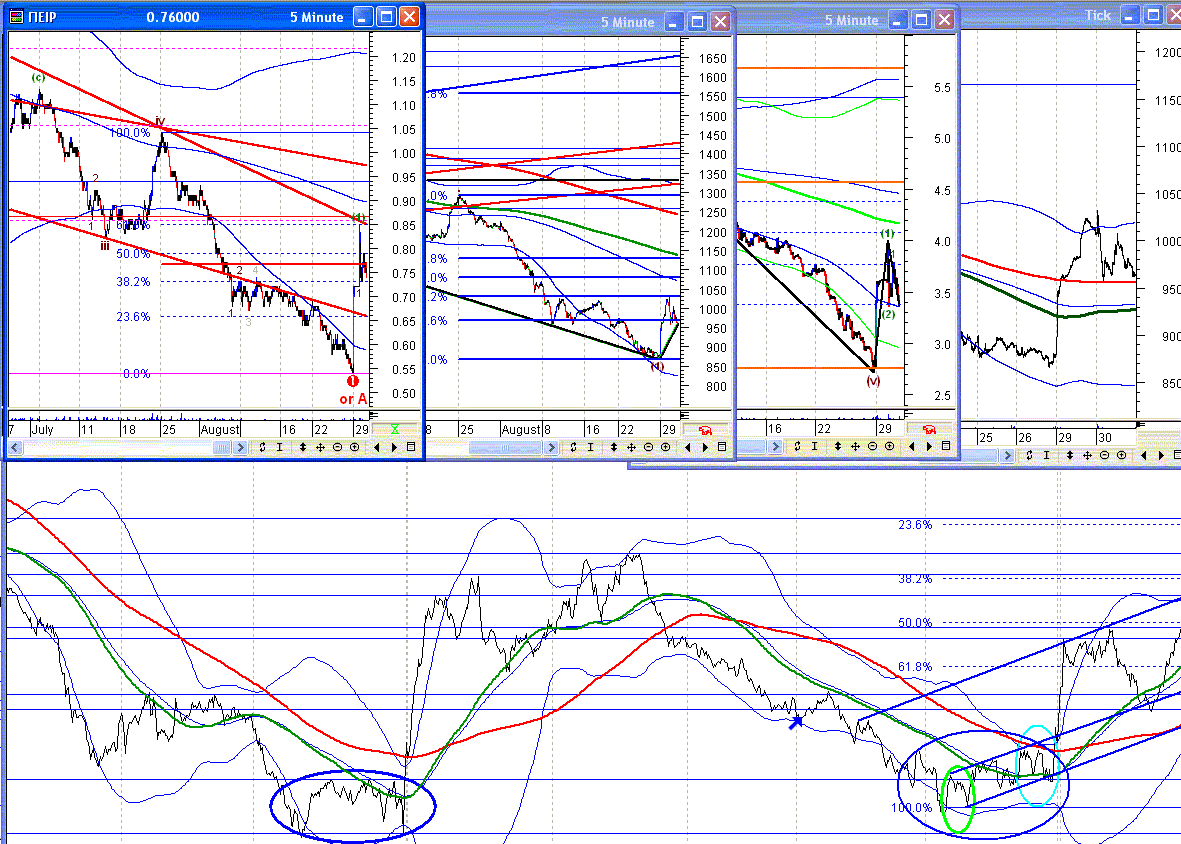Click the vertical scale arrows in the second chart toolbar
The image size is (1181, 844).
pos(613,447)
